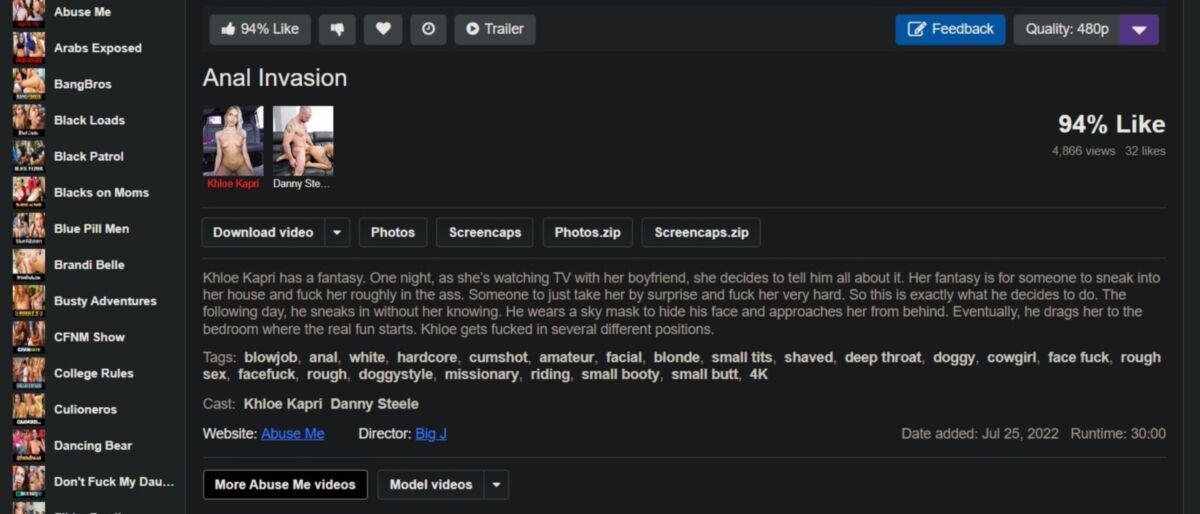Download Photos.zip
Screen dimensions: 1200x514
click(x=587, y=232)
